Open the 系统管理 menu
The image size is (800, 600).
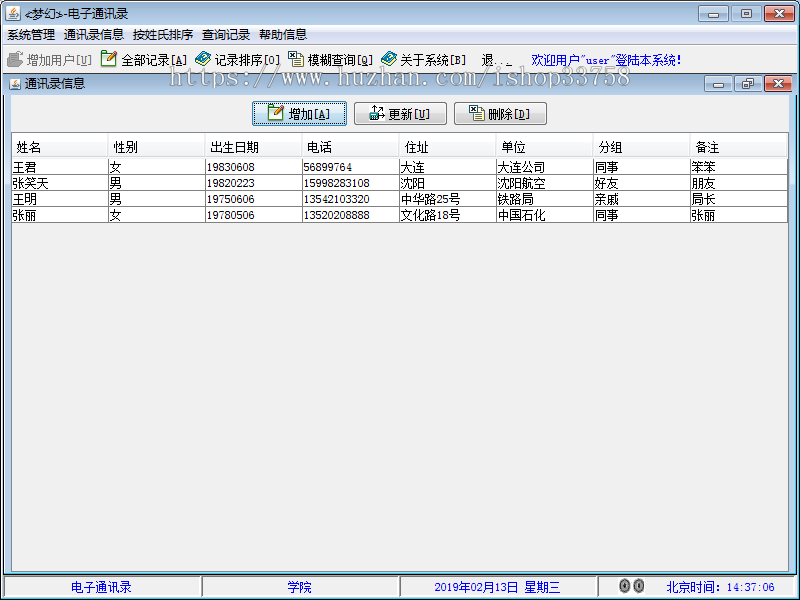32,34
